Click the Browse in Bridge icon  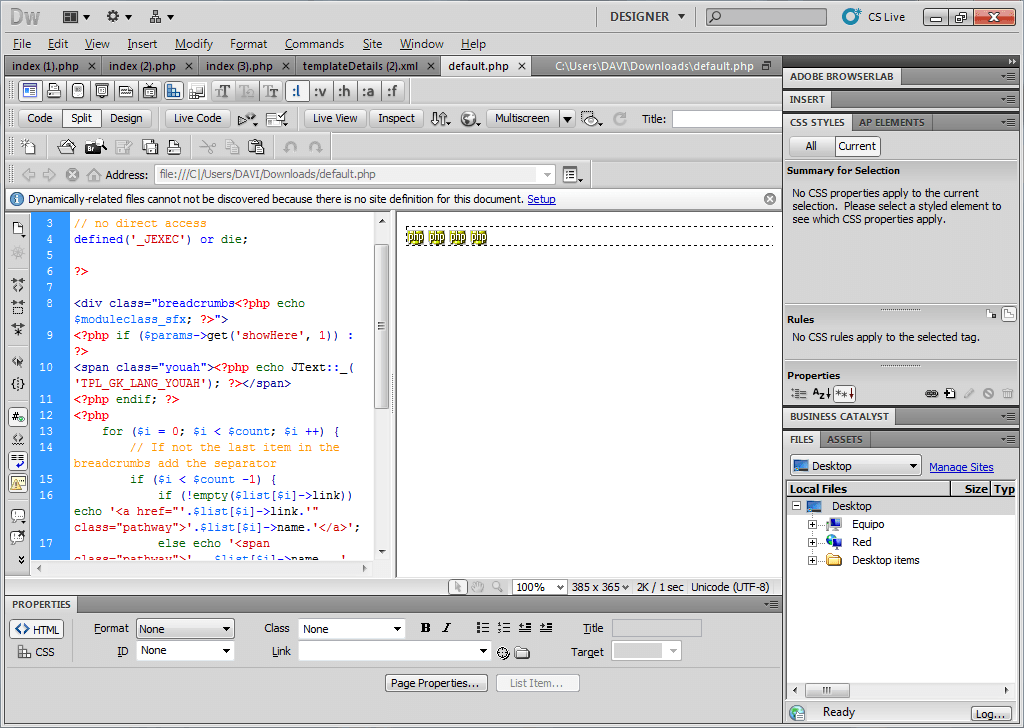pos(95,147)
